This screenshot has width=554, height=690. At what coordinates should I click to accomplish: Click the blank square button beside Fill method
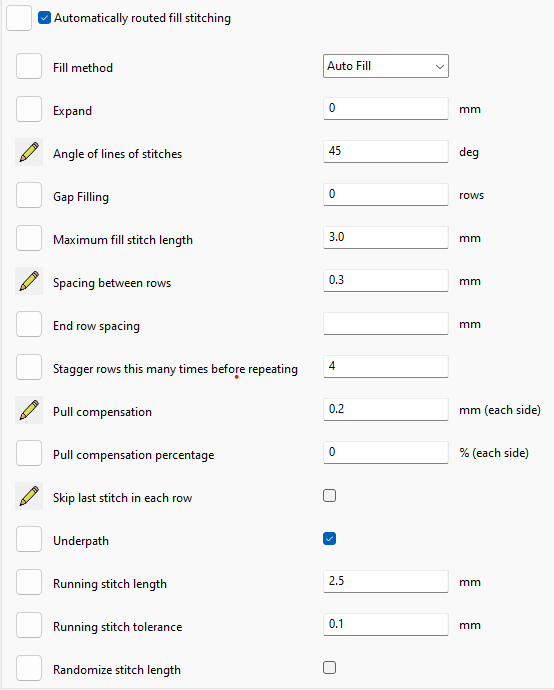(29, 66)
